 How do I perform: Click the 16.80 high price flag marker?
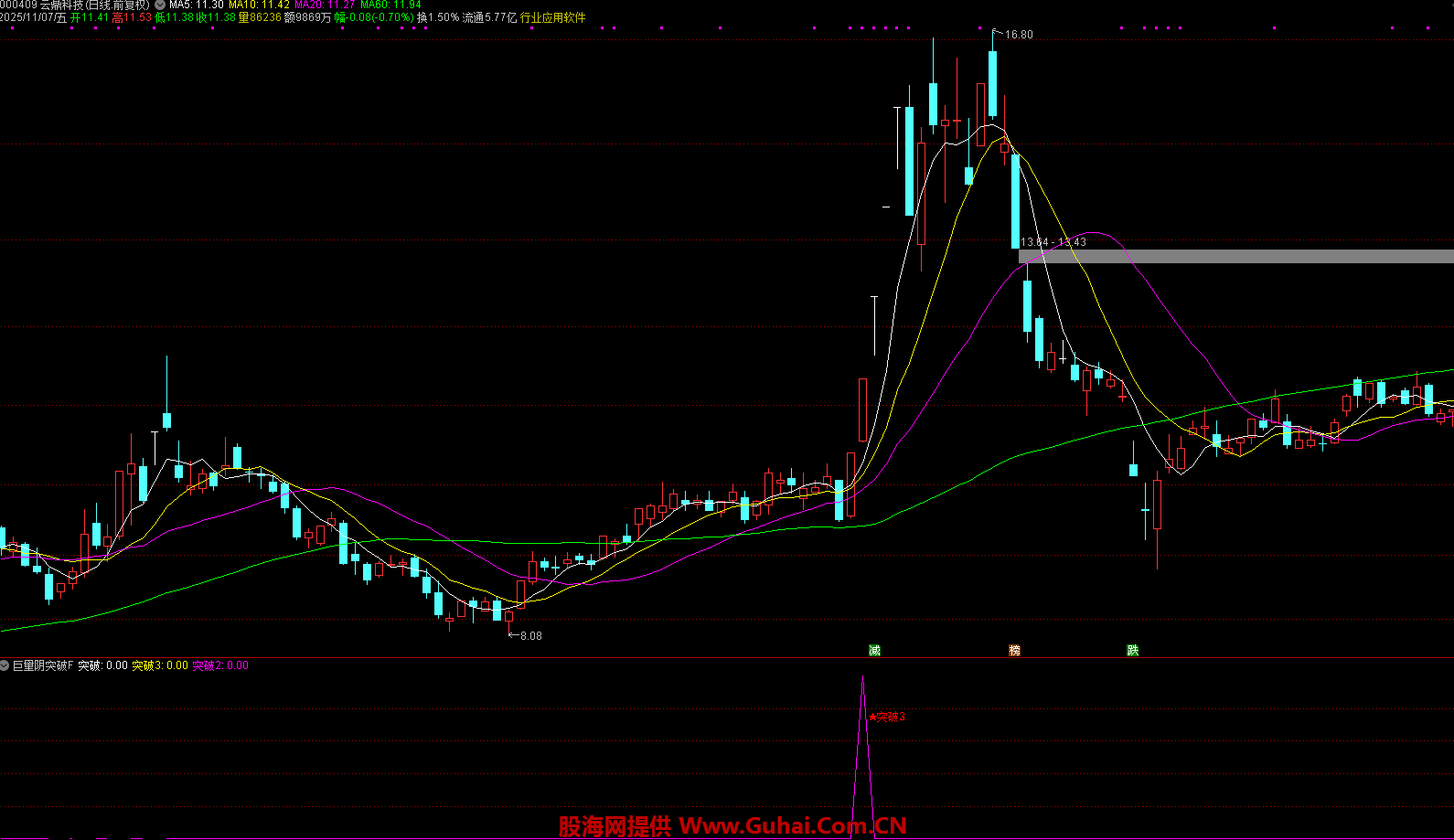pos(1017,35)
